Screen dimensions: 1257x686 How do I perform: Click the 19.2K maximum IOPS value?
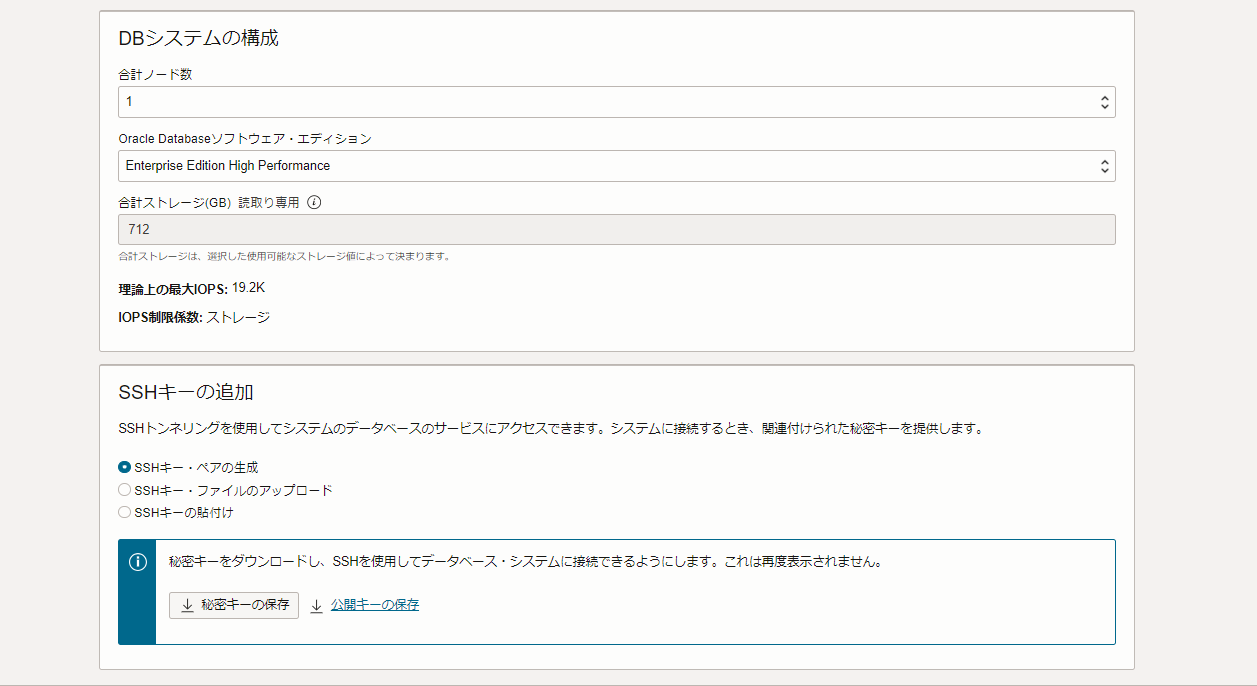[248, 289]
